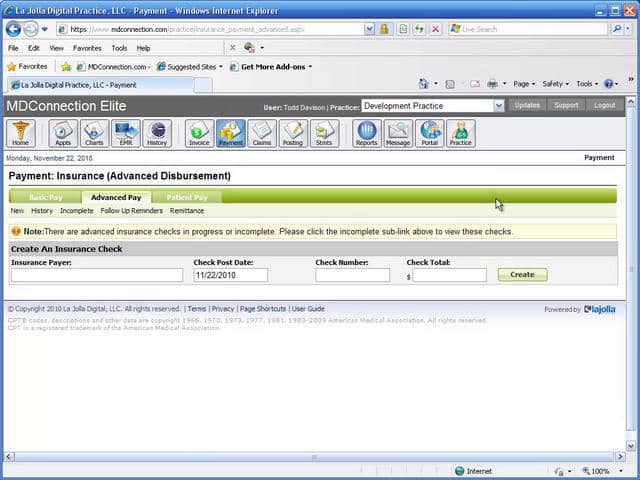Open the User Guide footer link
Screen dimensions: 640x480
(308, 309)
